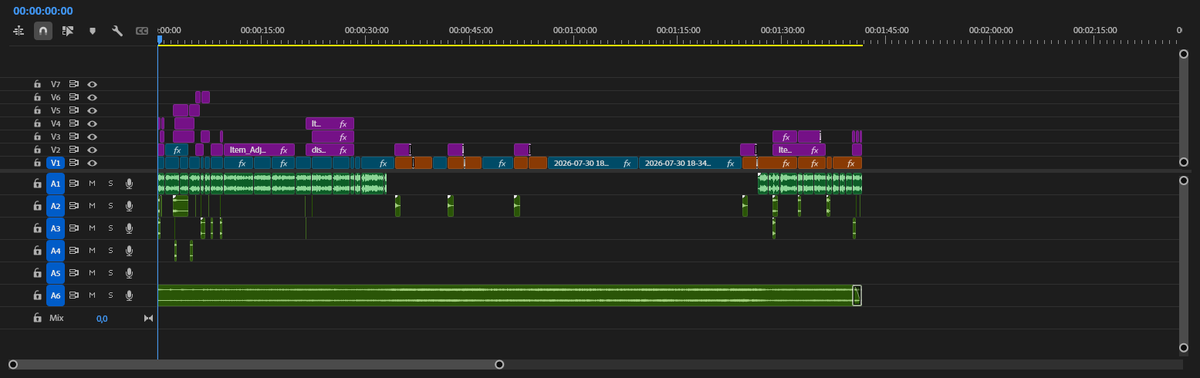Toggle sync lock for track V7
Image resolution: width=1200 pixels, height=378 pixels.
[74, 84]
